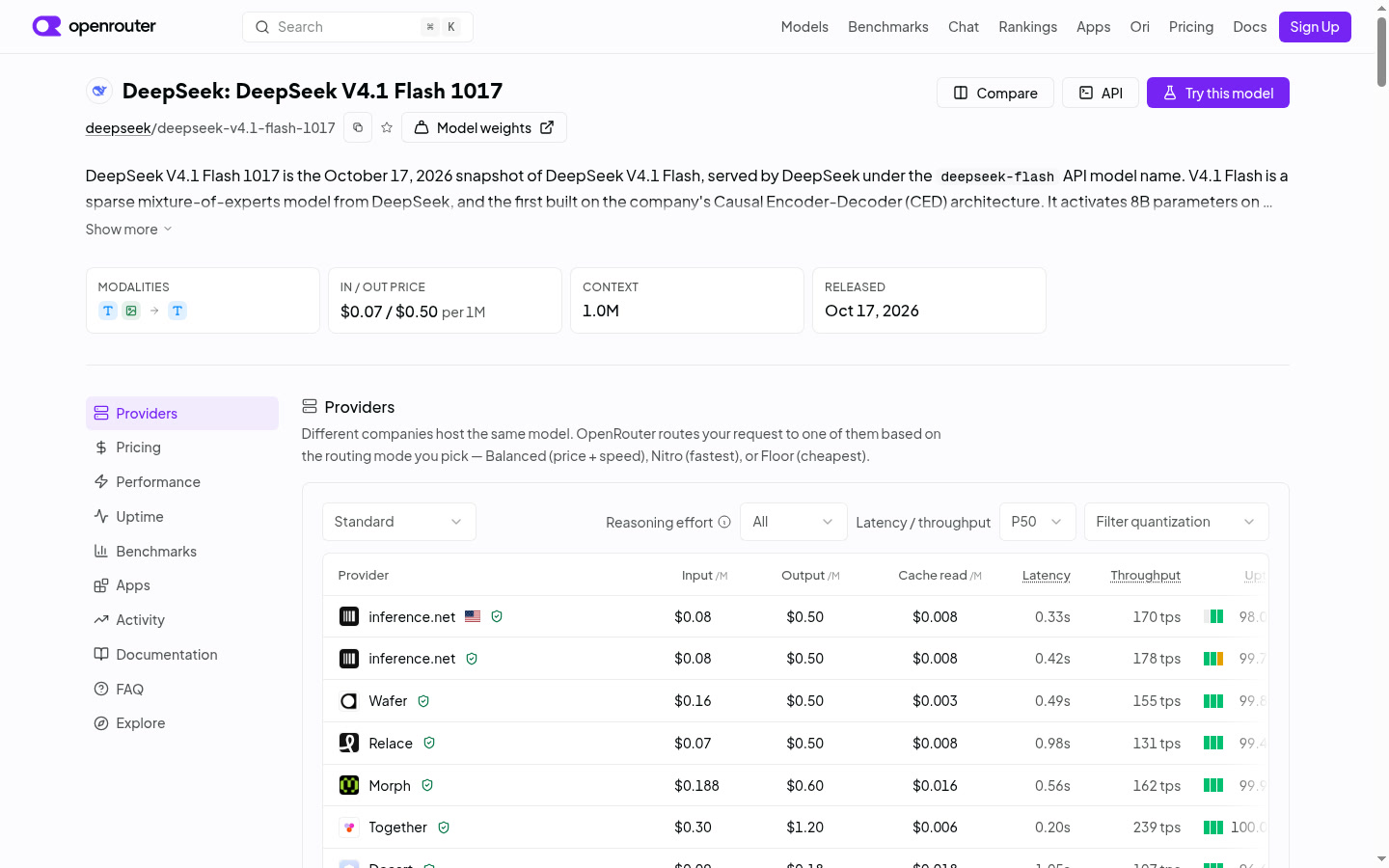Click the text output modality icon
Screen dimensions: 1389x868
click(x=177, y=311)
